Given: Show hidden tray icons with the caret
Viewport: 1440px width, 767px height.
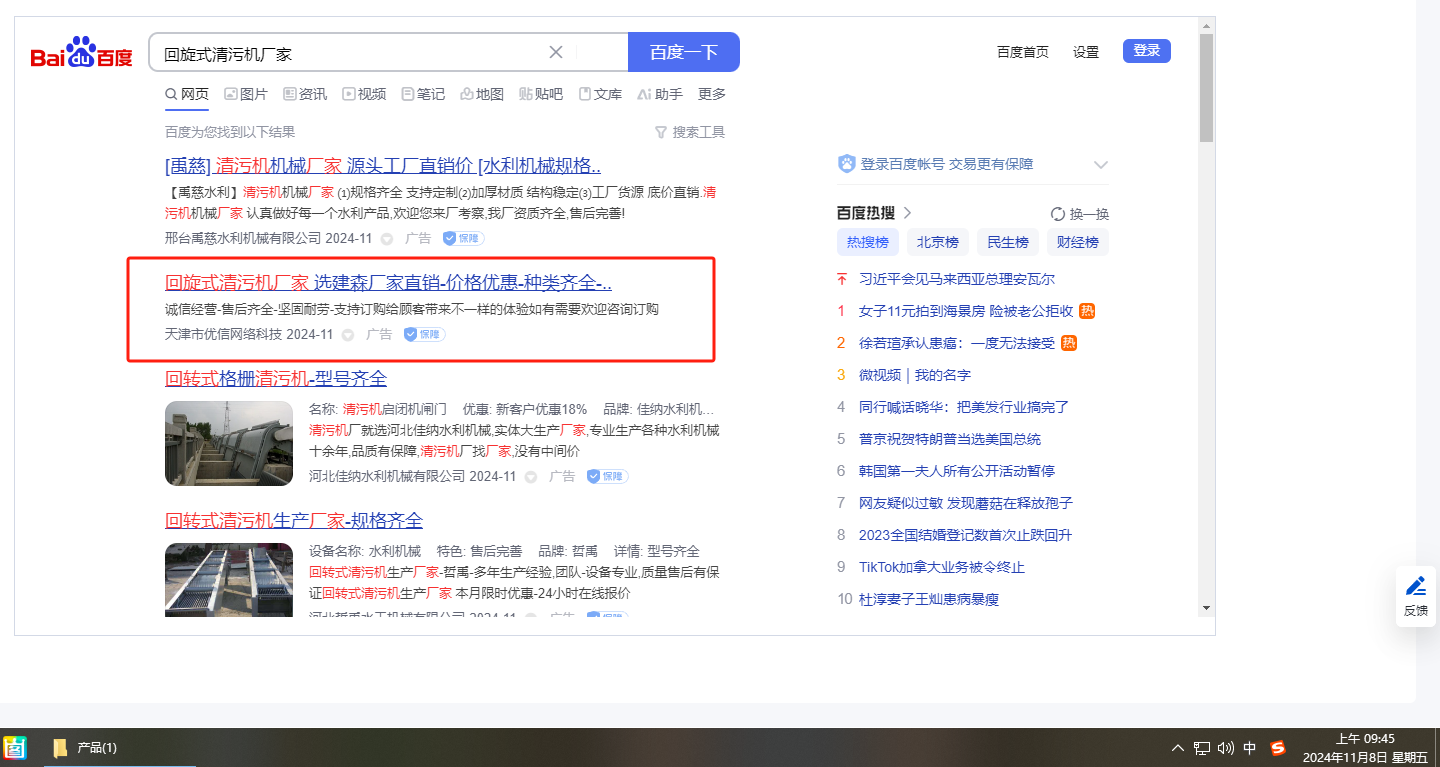Looking at the screenshot, I should point(1177,748).
